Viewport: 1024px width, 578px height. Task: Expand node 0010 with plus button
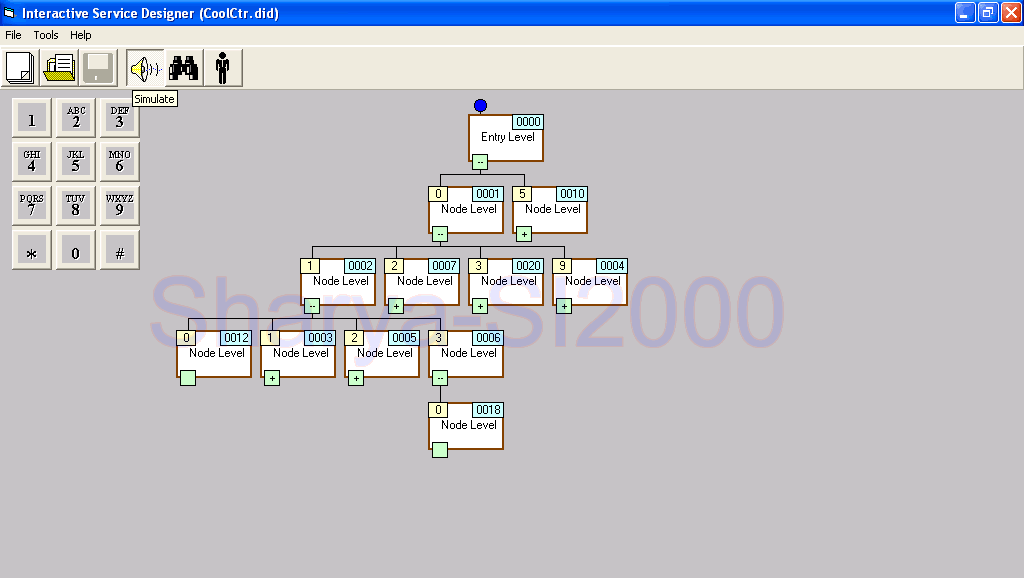524,234
